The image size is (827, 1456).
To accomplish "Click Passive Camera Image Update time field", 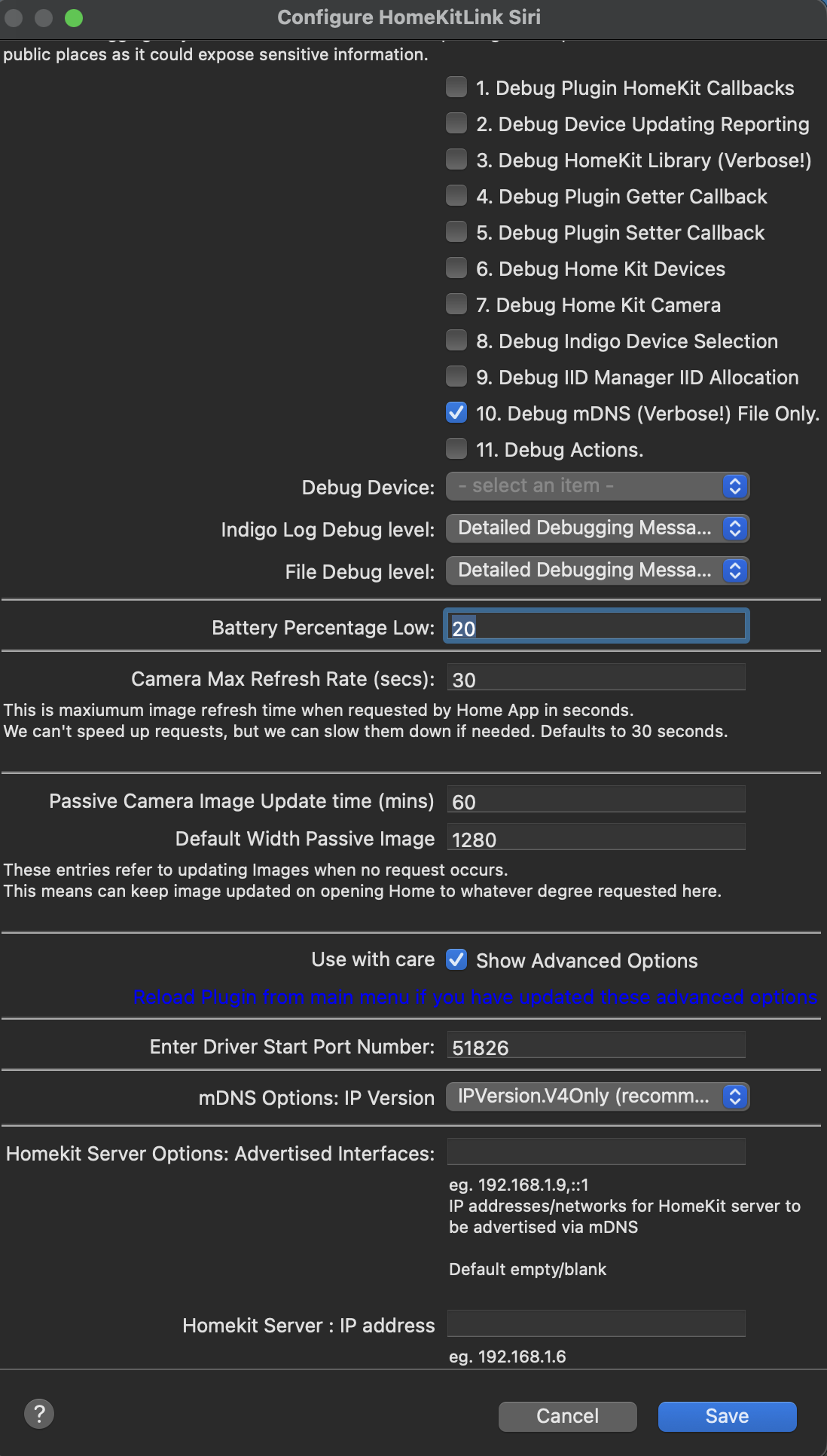I will pos(597,800).
